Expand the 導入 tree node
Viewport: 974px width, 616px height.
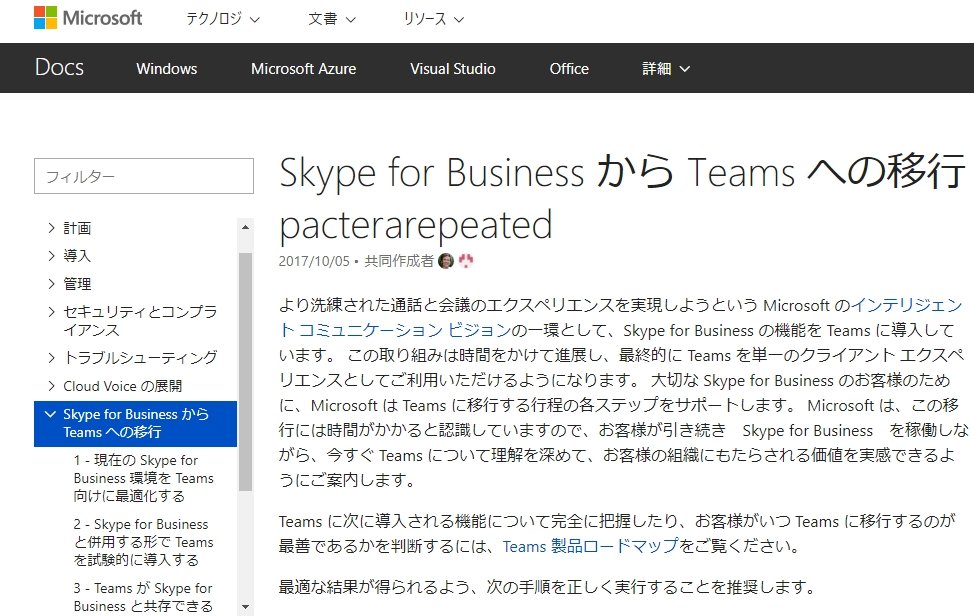(52, 255)
